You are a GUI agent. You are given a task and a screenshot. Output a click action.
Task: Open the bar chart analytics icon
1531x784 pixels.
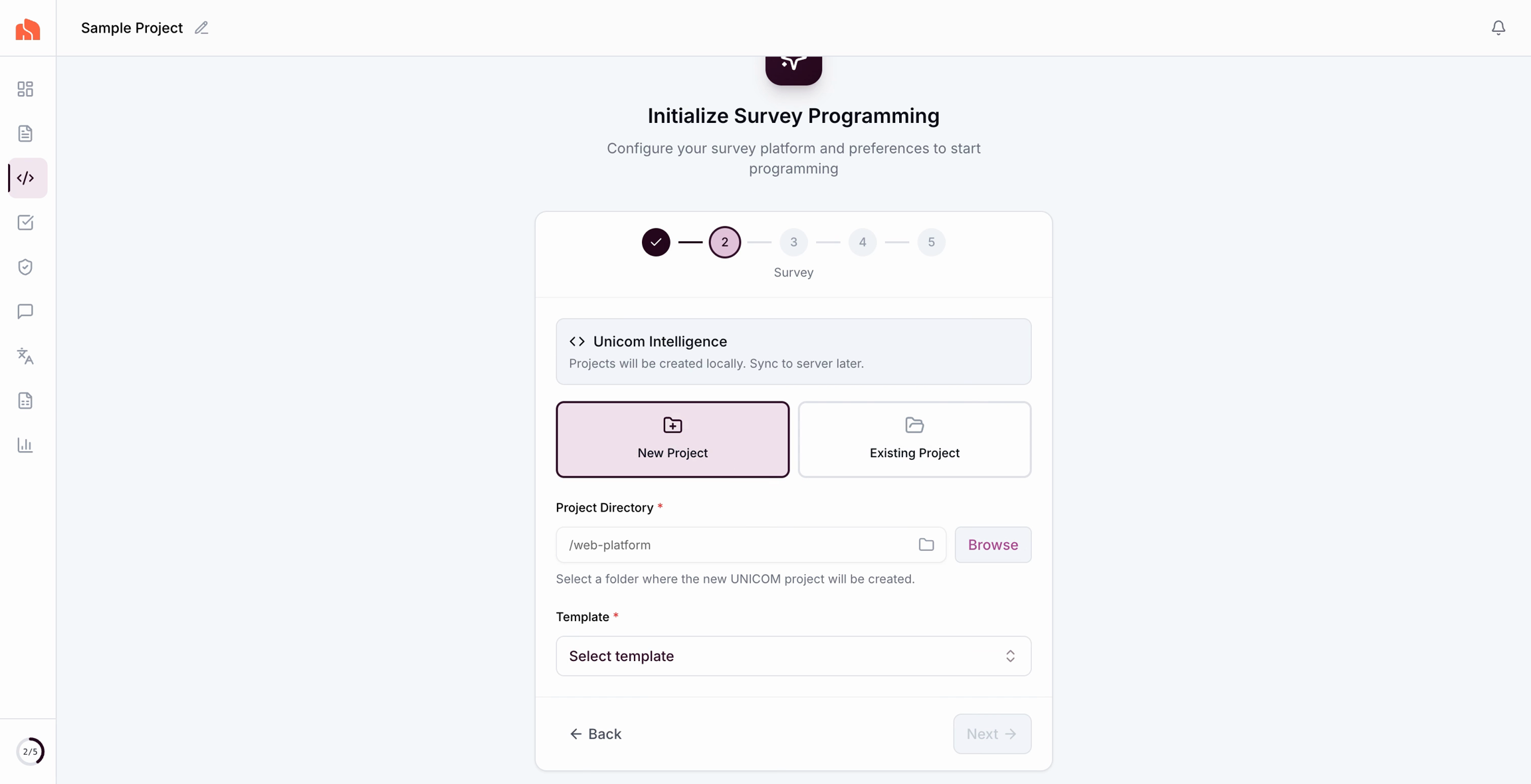point(25,445)
